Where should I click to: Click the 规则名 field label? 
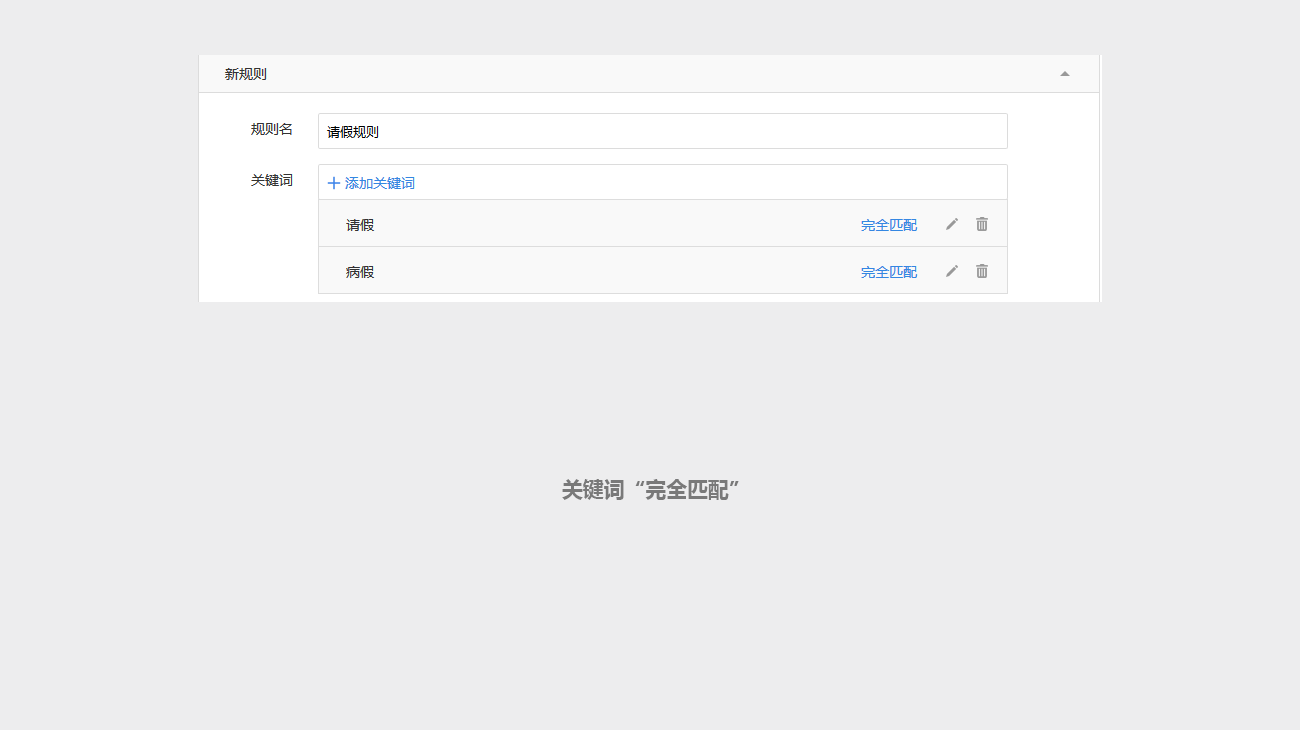272,129
